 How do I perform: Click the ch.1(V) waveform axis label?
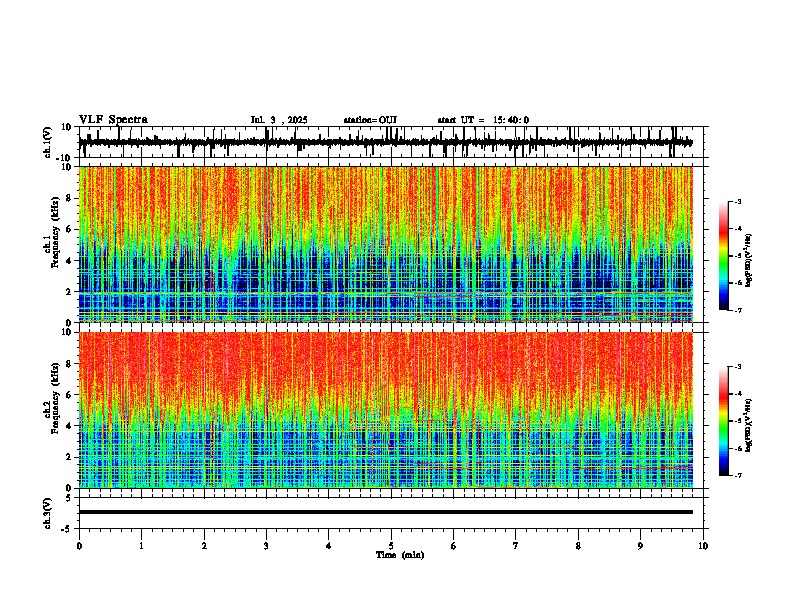[x=48, y=142]
